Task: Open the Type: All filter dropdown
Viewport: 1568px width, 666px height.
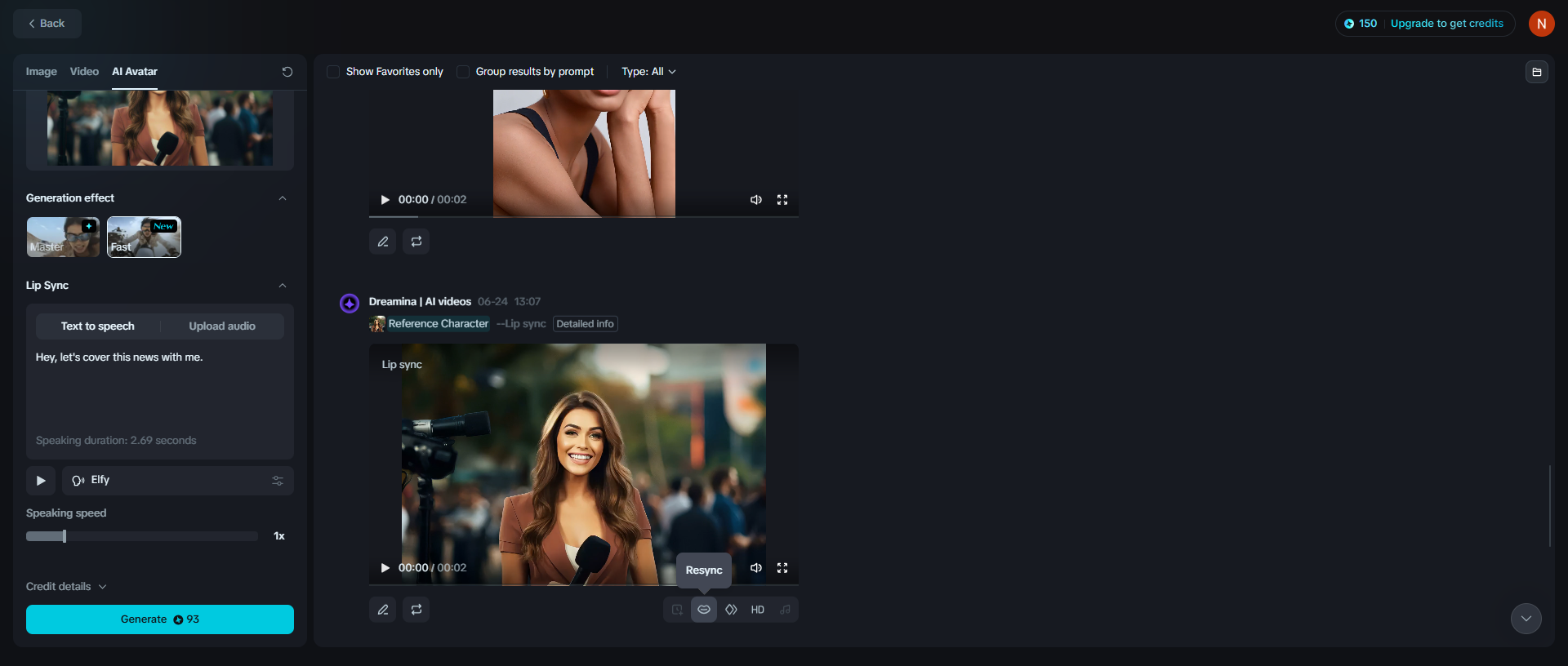Action: coord(648,72)
